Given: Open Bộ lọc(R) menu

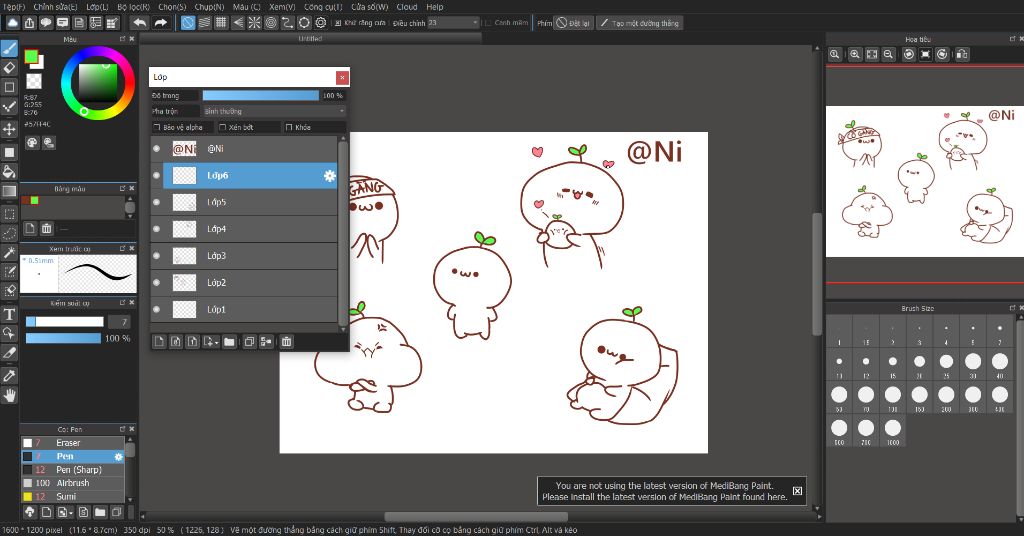Looking at the screenshot, I should 133,7.
